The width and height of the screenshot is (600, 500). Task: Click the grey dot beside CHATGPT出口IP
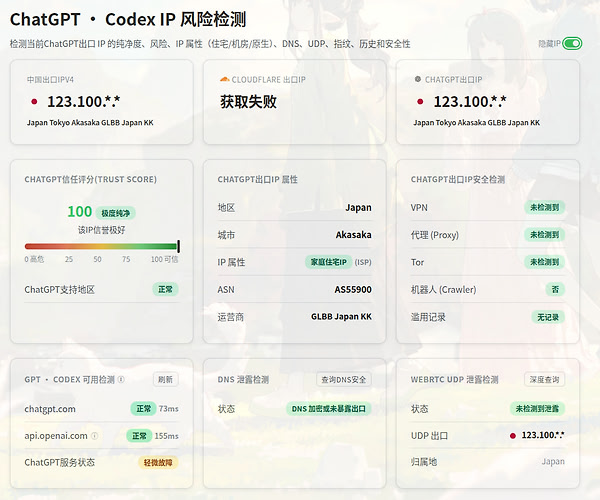tap(418, 79)
